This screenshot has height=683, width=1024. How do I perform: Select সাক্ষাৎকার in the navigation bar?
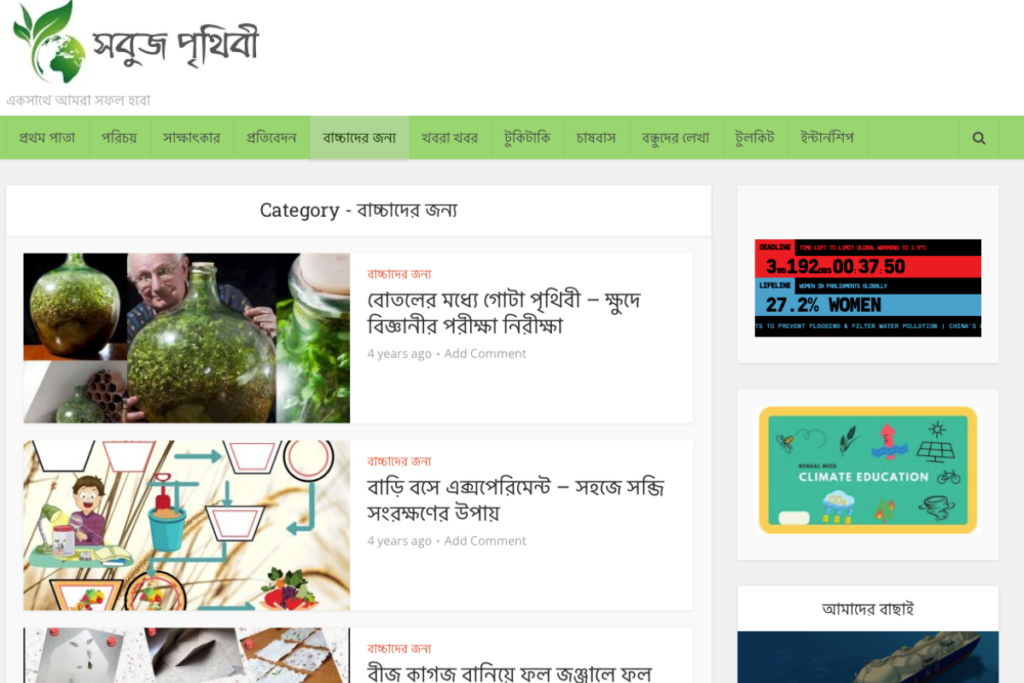[x=191, y=138]
